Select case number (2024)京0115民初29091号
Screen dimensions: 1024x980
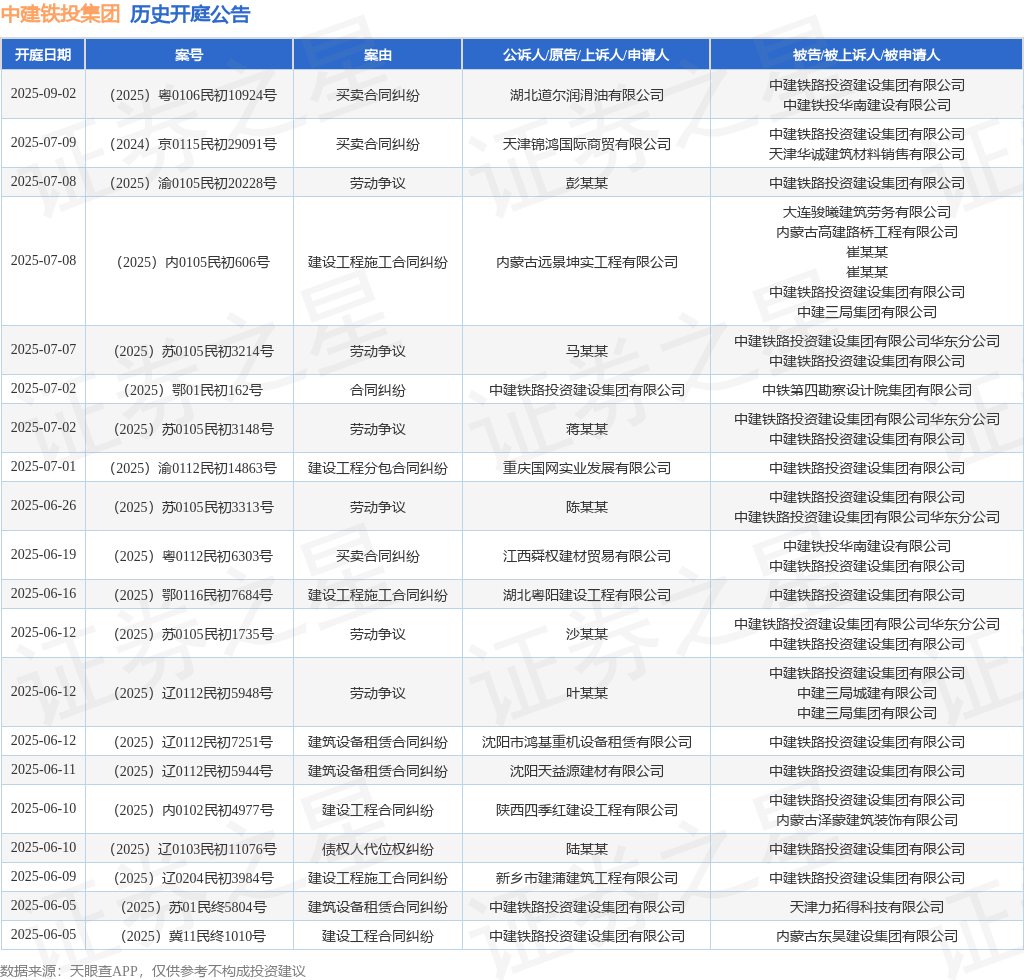click(x=193, y=144)
